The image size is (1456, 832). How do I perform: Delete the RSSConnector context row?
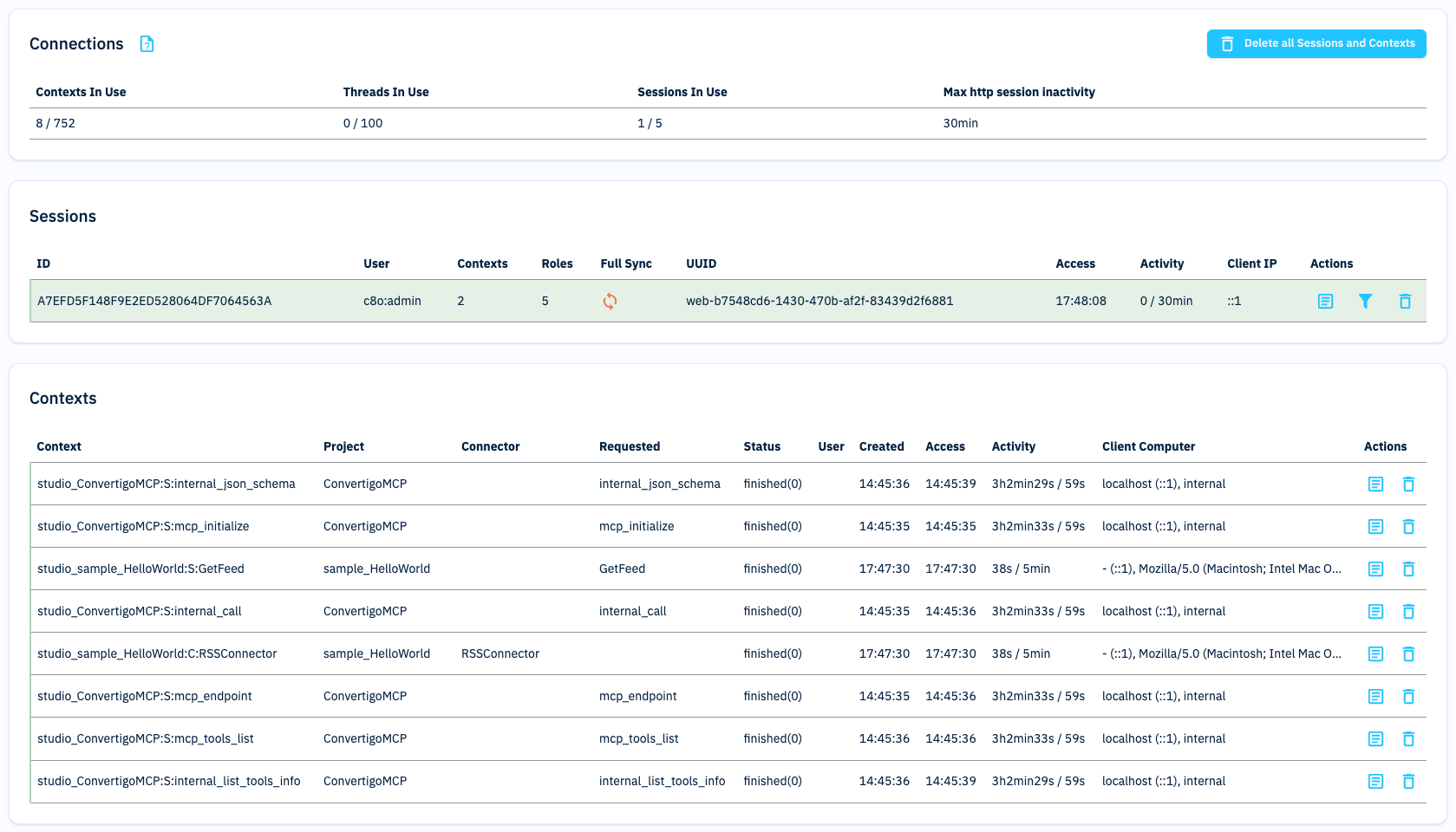(1408, 654)
